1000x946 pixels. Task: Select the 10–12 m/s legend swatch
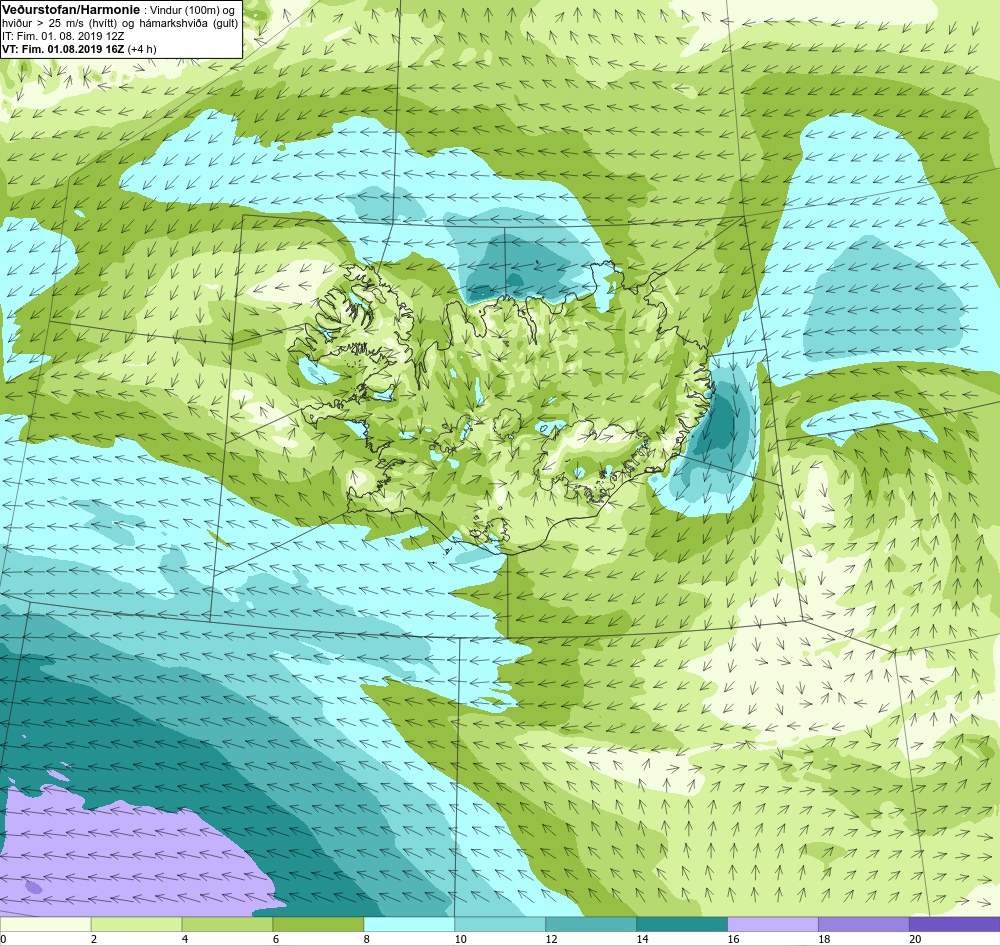pyautogui.click(x=500, y=924)
